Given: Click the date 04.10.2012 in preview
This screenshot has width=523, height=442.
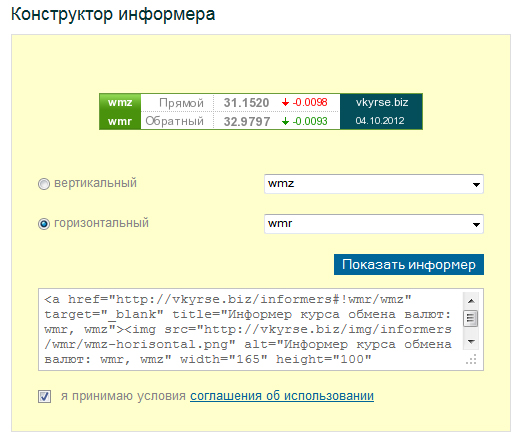Looking at the screenshot, I should click(380, 120).
